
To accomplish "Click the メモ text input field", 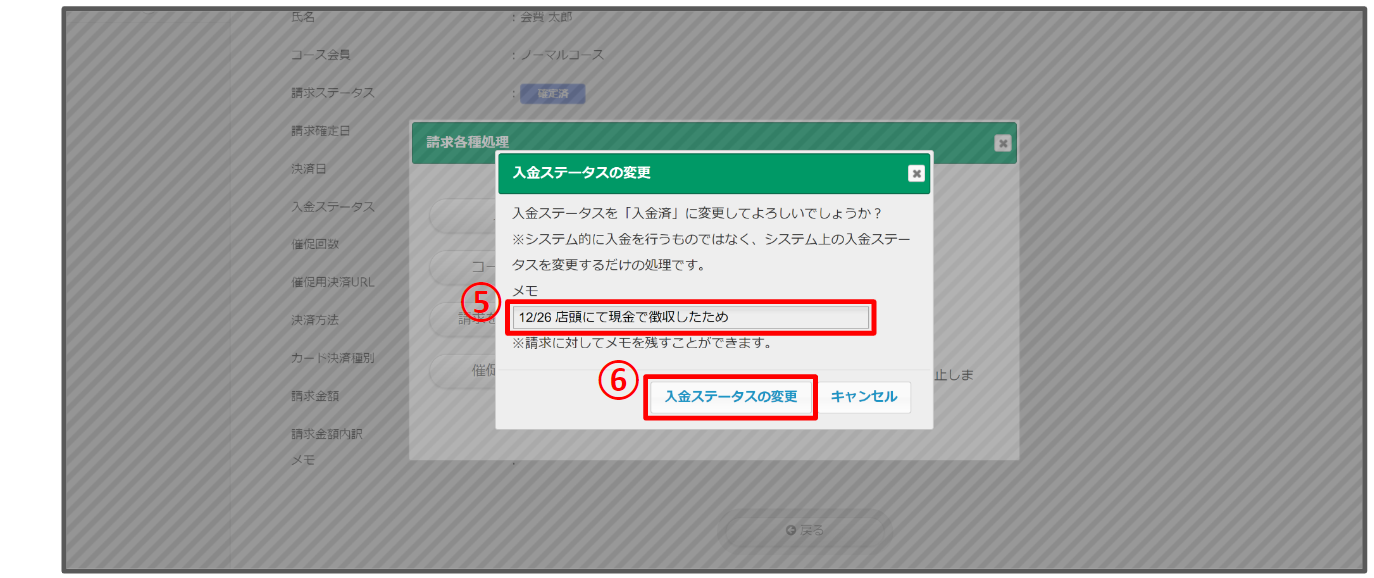I will (x=690, y=317).
